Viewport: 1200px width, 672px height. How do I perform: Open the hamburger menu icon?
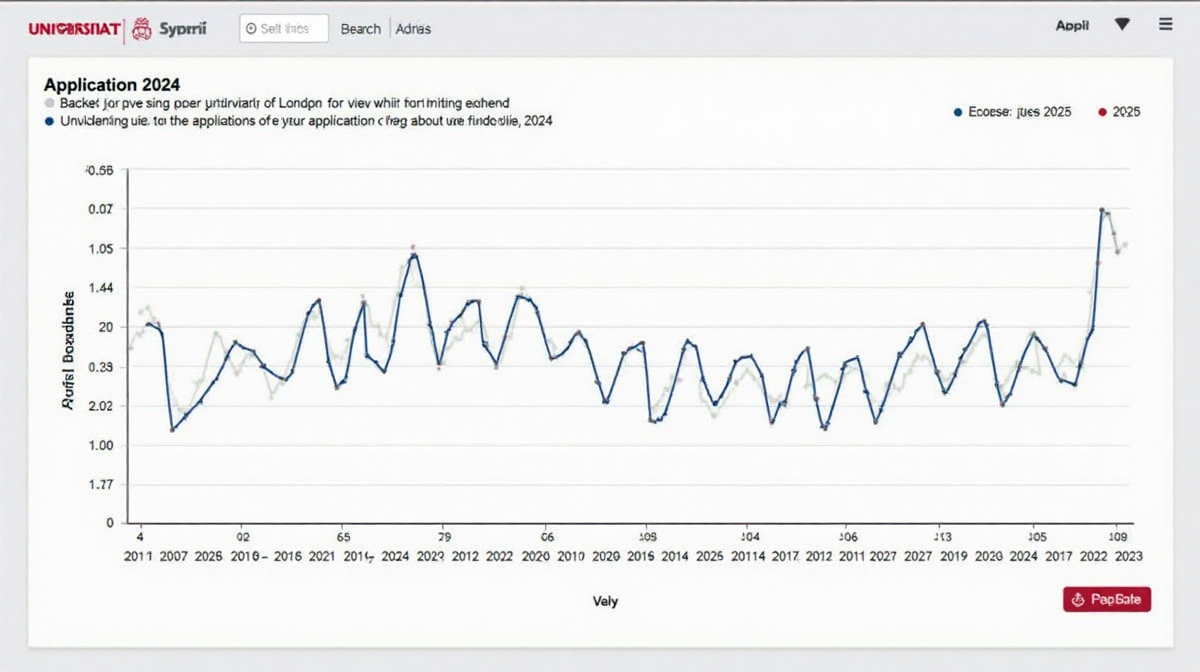[x=1165, y=24]
